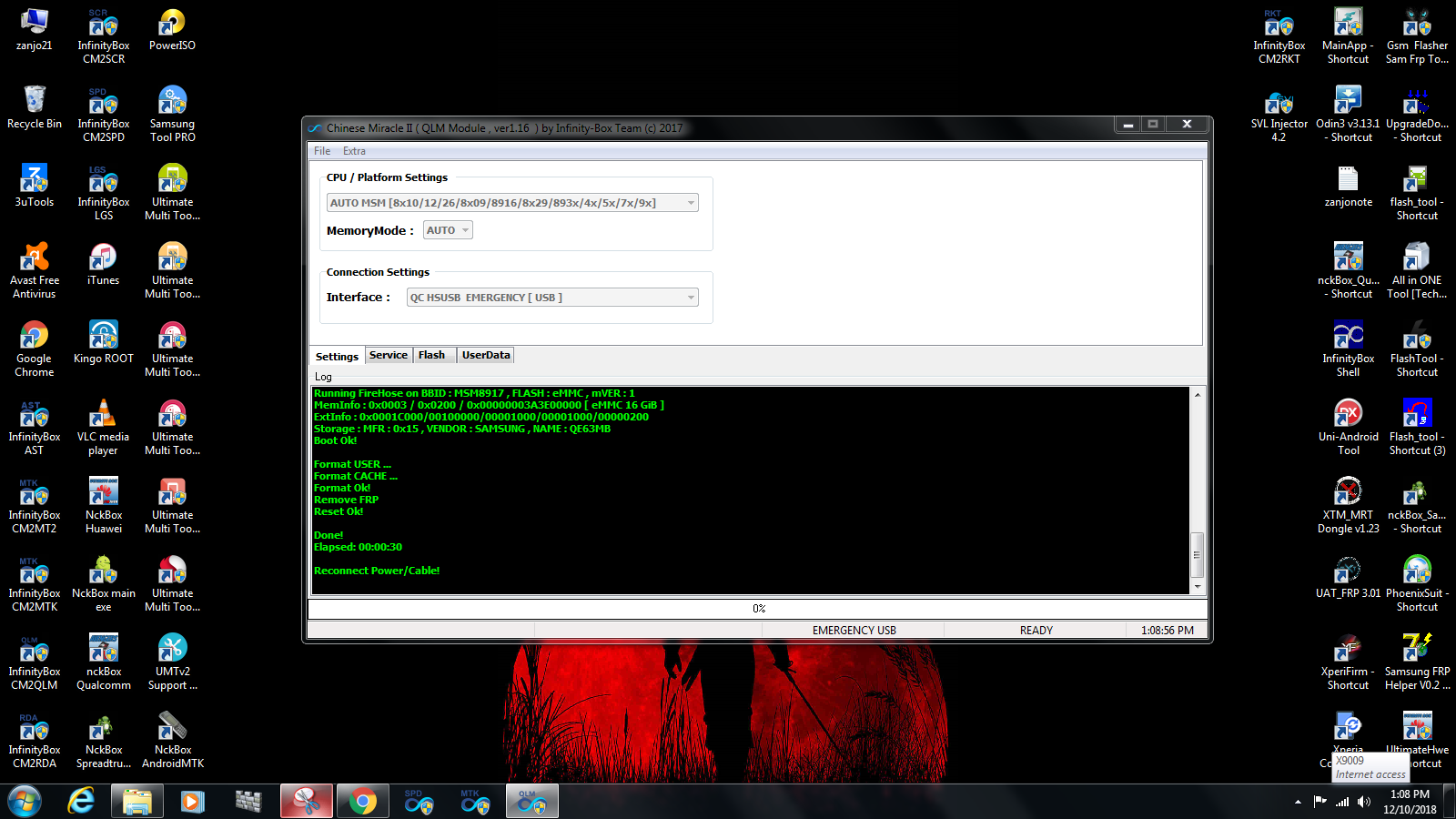1456x819 pixels.
Task: Select the 3uTools desktop icon
Action: tap(35, 187)
